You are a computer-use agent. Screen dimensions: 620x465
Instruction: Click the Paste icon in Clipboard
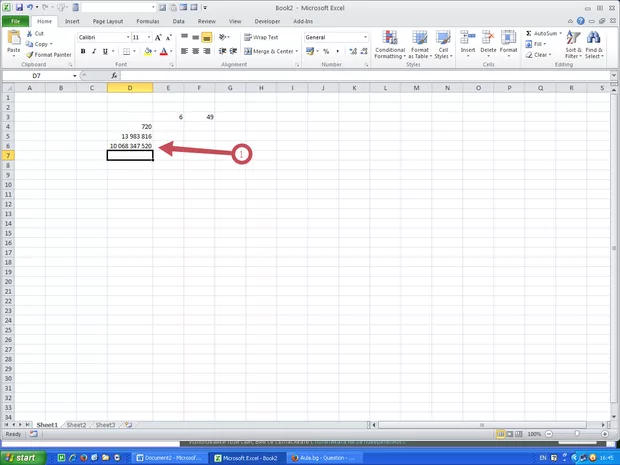[x=14, y=40]
